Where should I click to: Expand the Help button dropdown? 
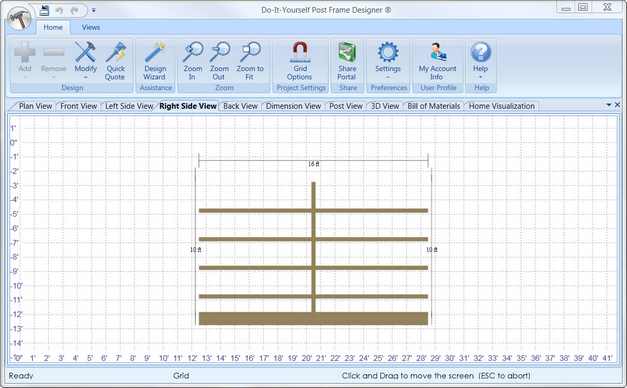tap(480, 60)
